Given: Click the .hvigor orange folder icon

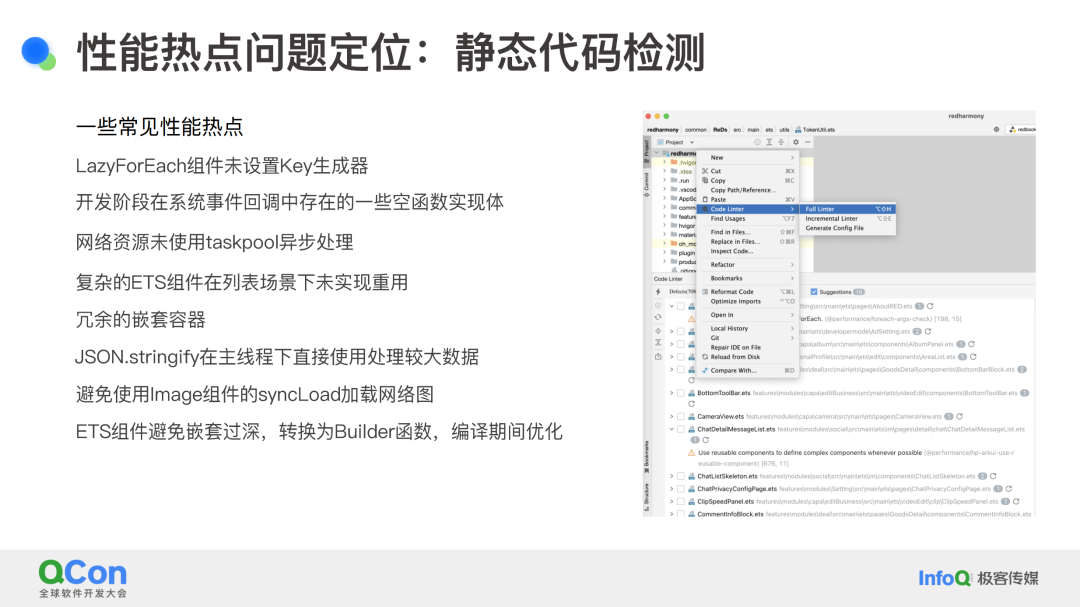Looking at the screenshot, I should (674, 162).
